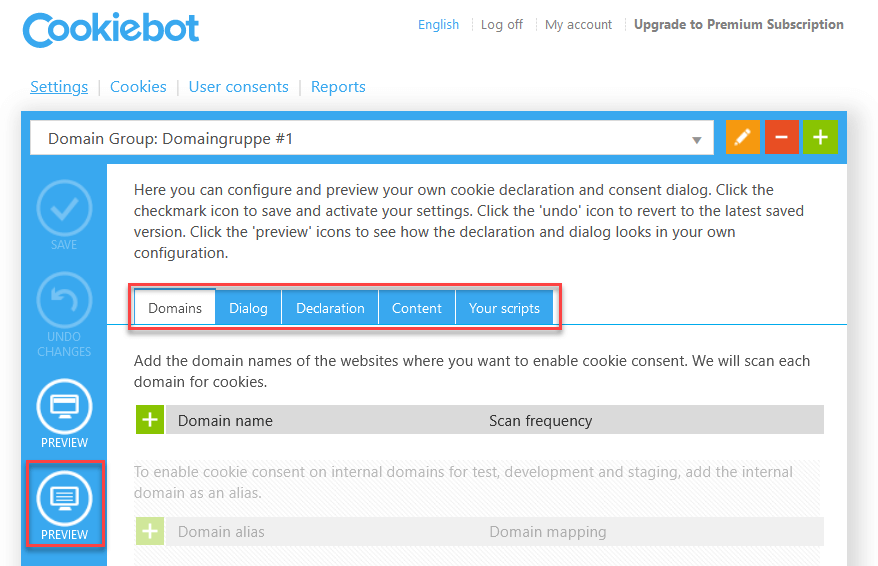Go to the Settings page
This screenshot has width=878, height=566.
point(59,87)
